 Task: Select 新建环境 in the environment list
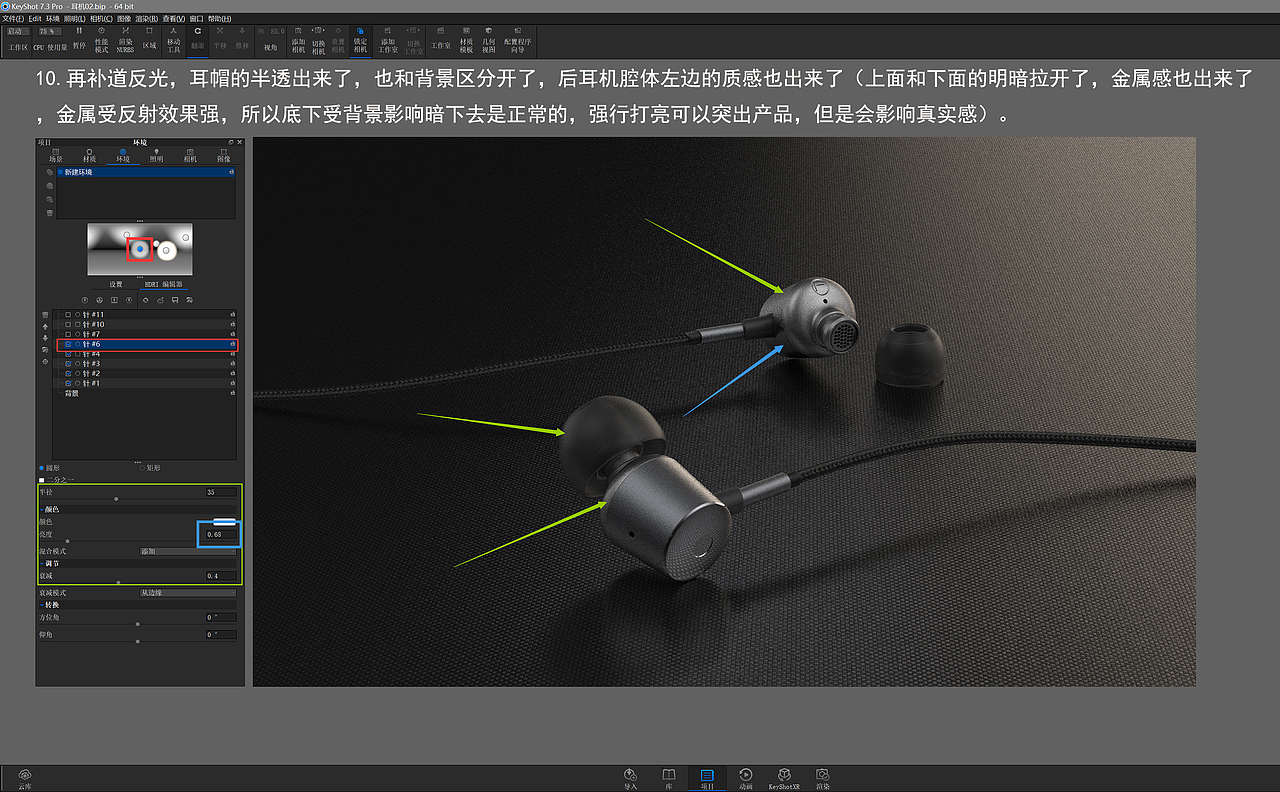click(146, 172)
